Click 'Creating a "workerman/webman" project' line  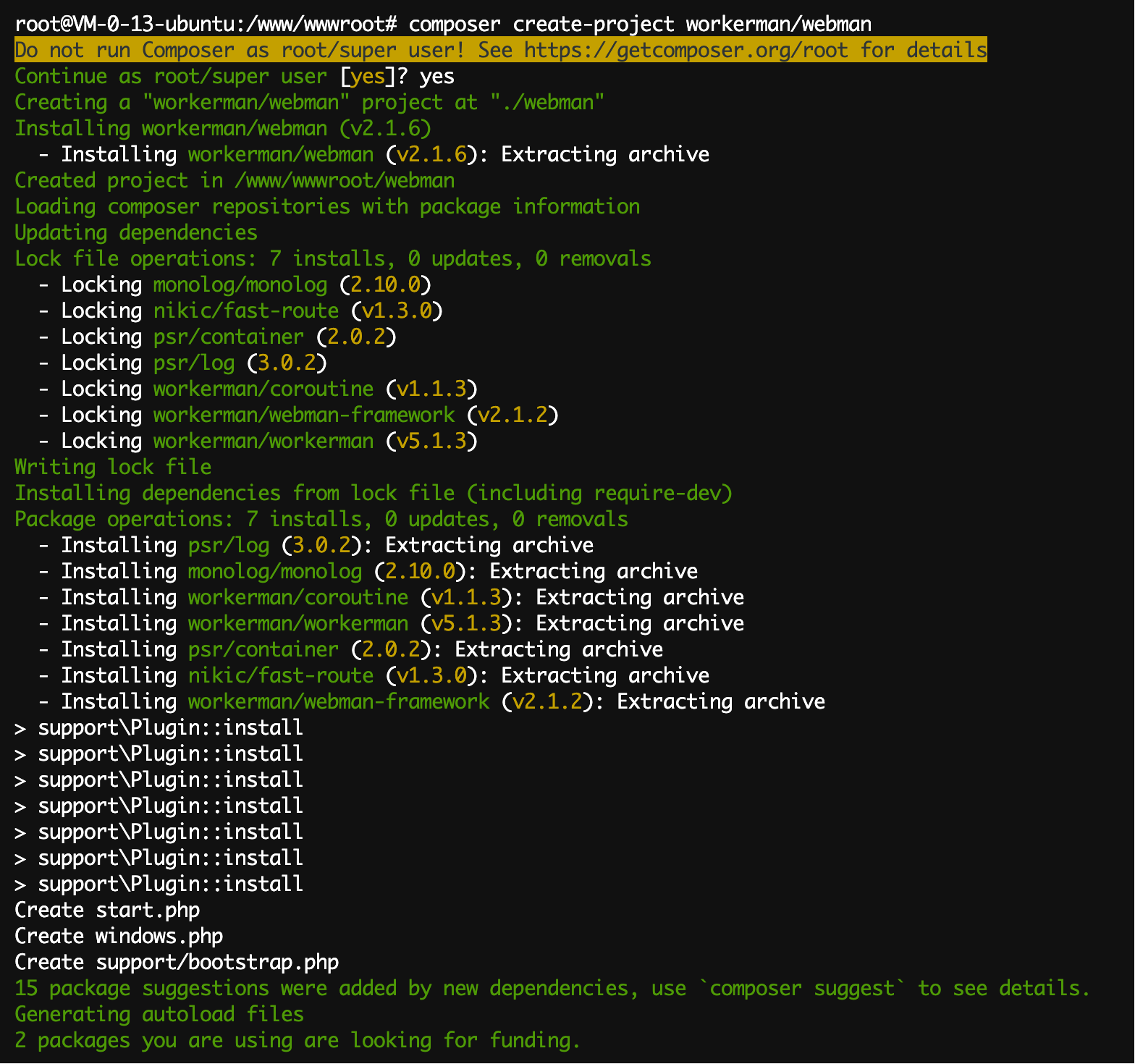[x=310, y=103]
